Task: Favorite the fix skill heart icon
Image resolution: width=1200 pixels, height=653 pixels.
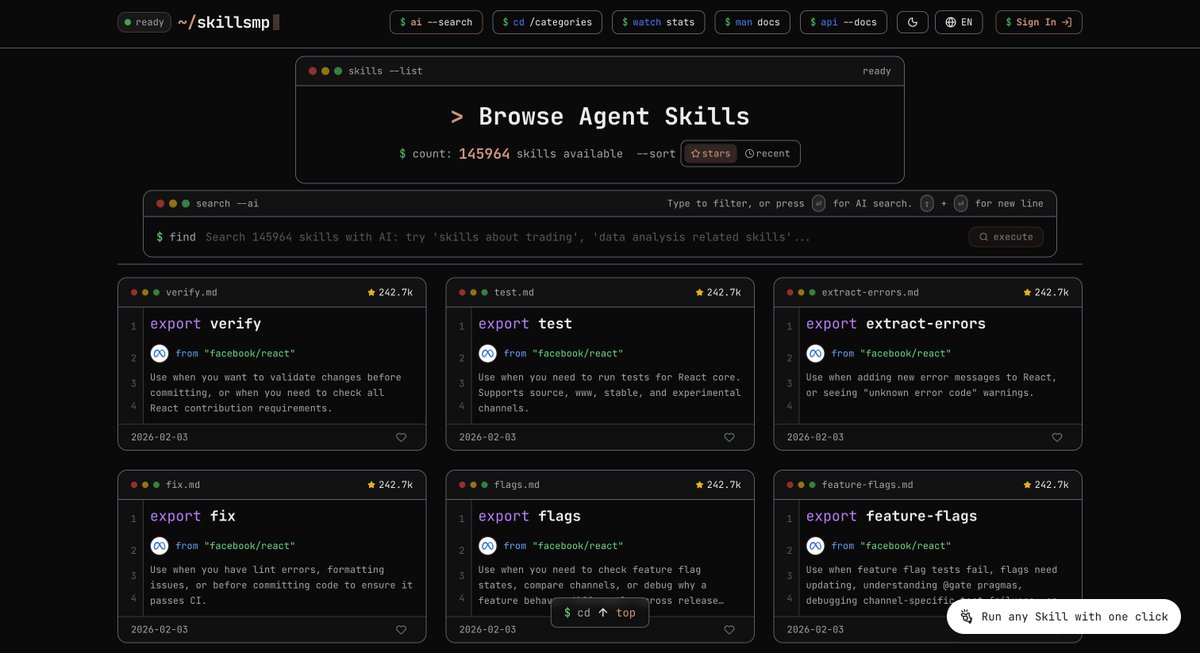Action: (x=401, y=630)
